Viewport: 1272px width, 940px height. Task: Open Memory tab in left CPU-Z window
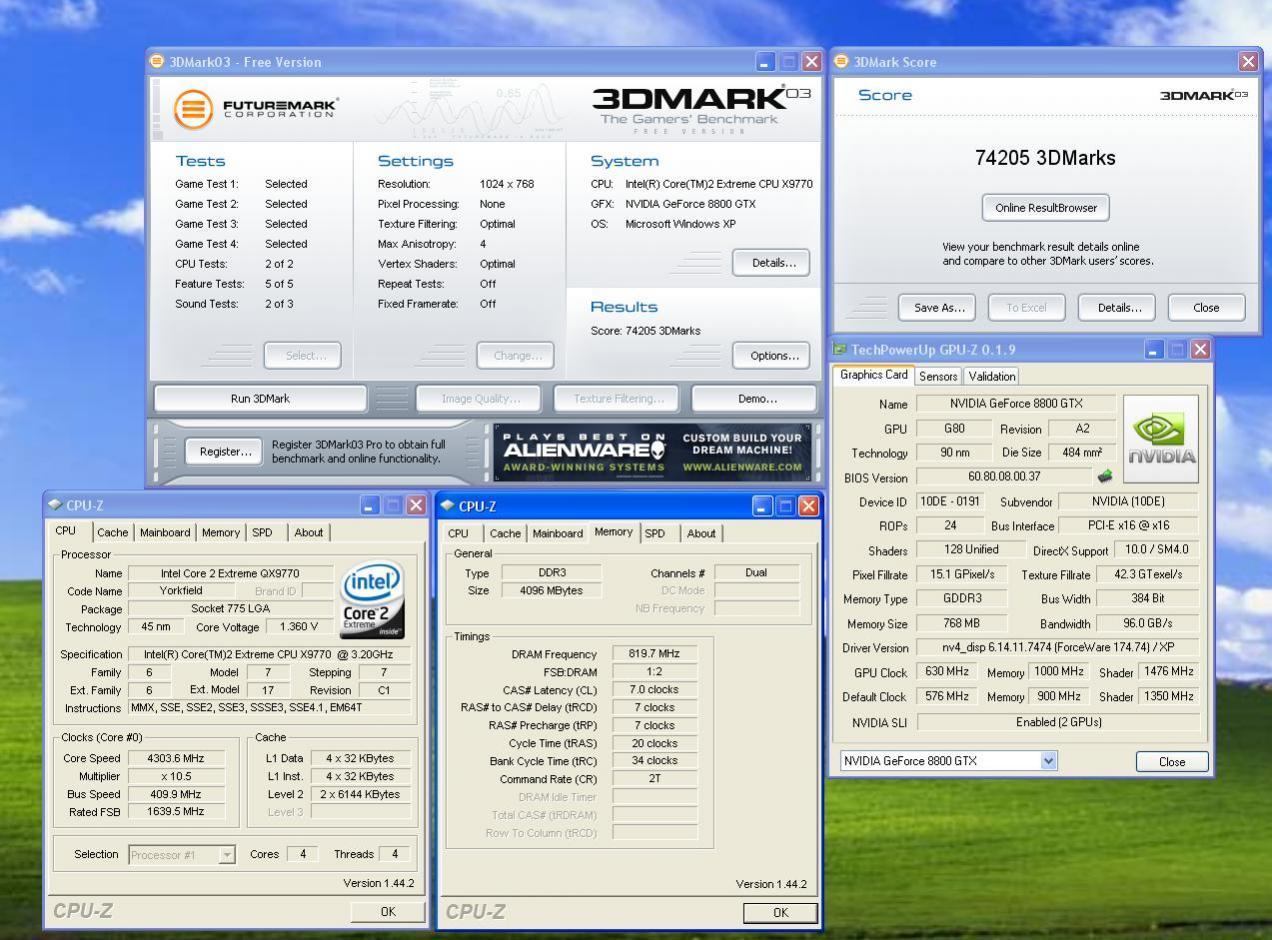[x=221, y=532]
